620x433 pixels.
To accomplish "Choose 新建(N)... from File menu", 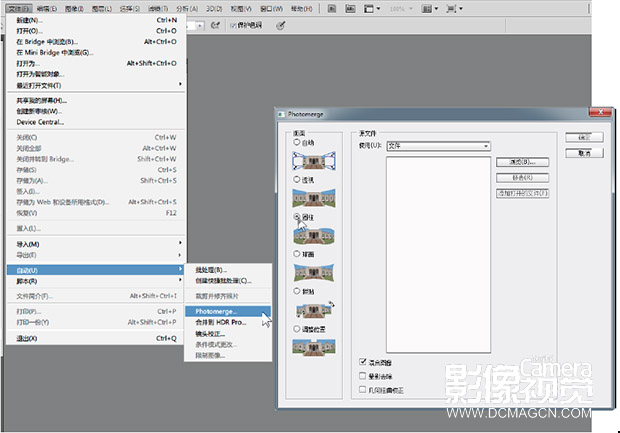I will coord(96,20).
